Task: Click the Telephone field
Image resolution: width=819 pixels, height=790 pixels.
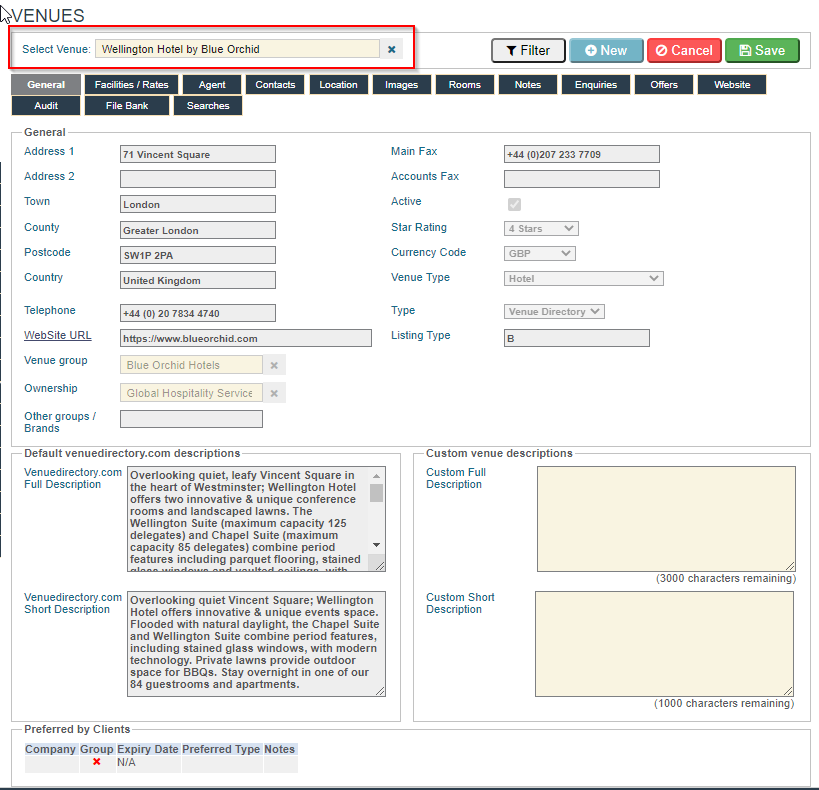Action: (197, 313)
